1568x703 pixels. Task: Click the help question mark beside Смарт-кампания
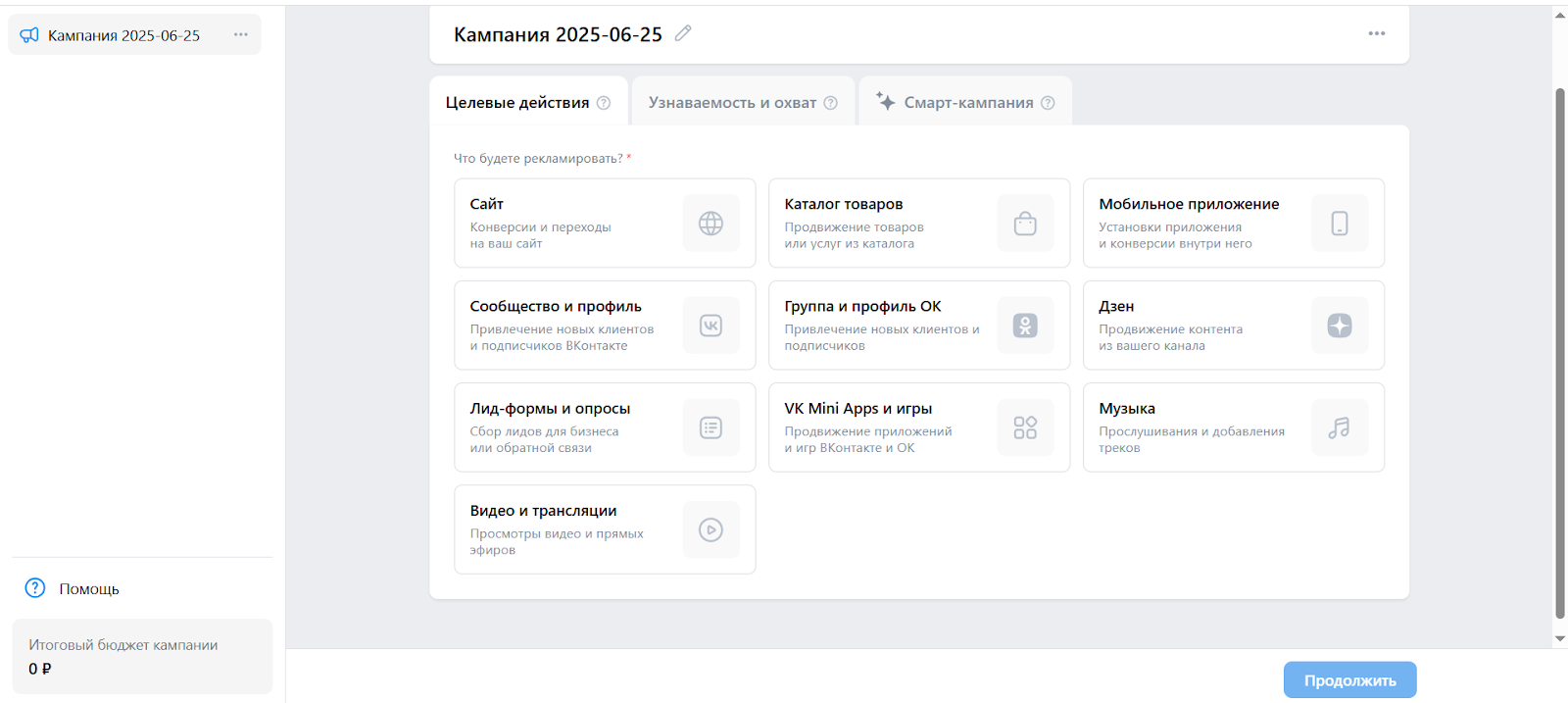coord(1048,103)
